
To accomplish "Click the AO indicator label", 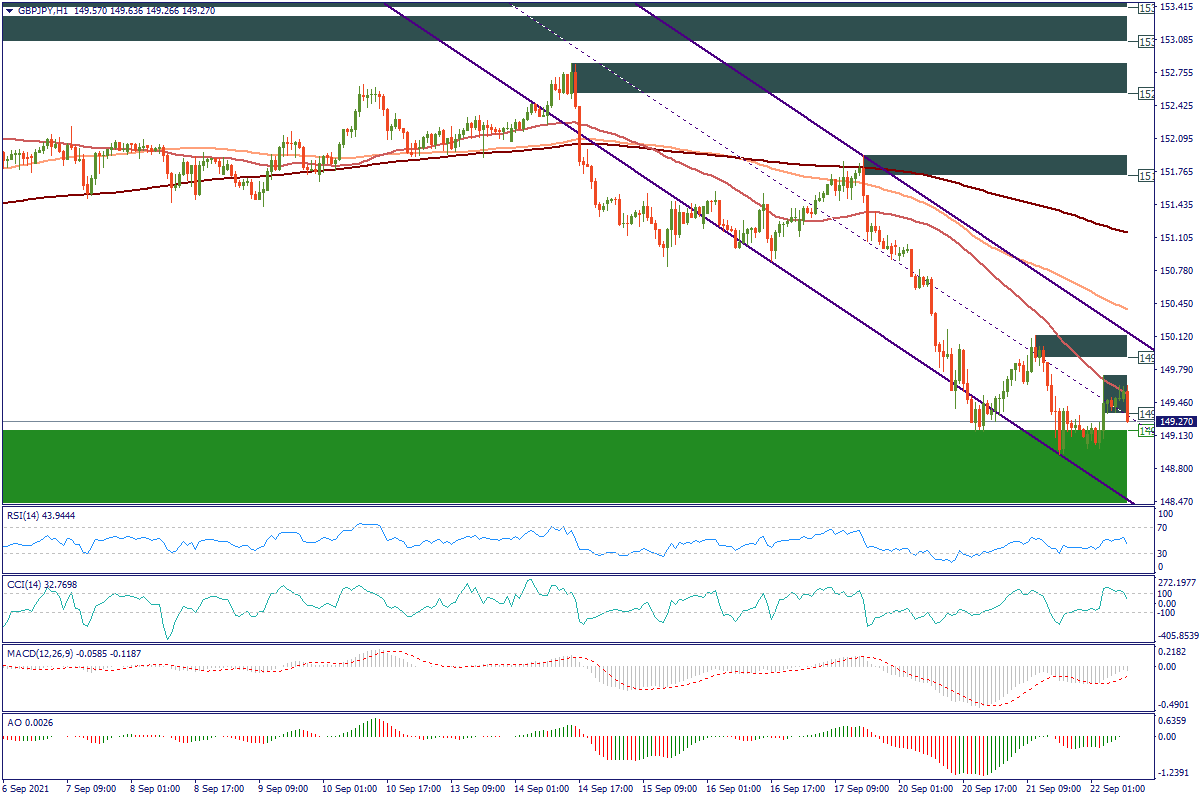I will point(24,721).
